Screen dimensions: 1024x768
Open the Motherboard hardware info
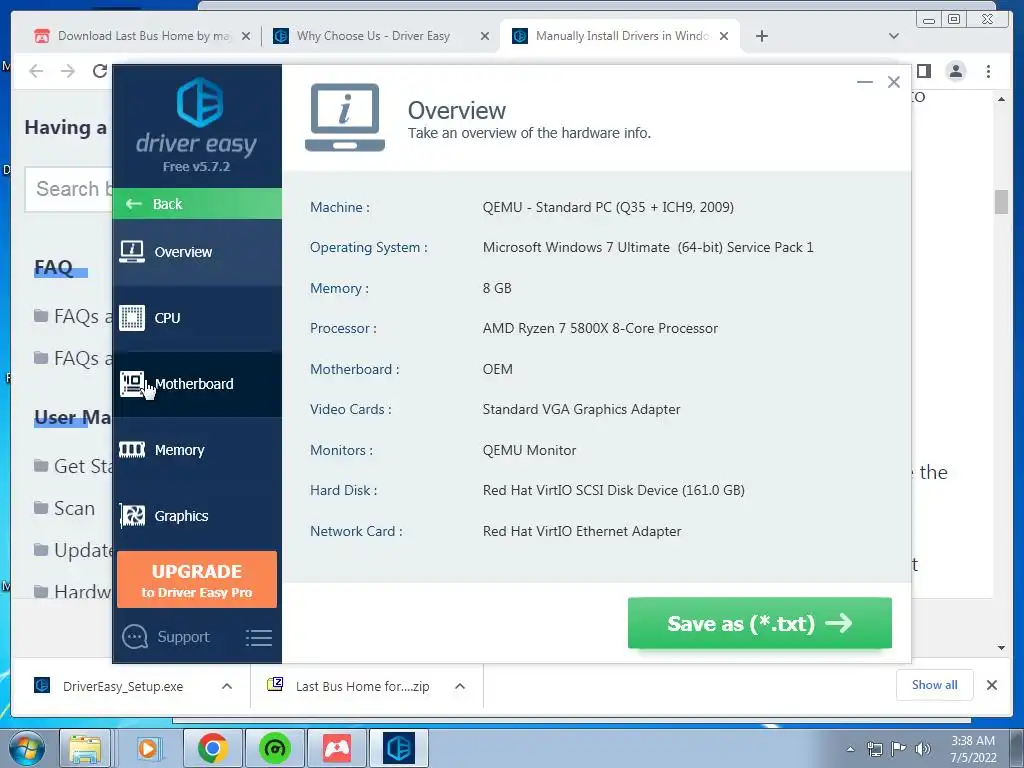[197, 384]
